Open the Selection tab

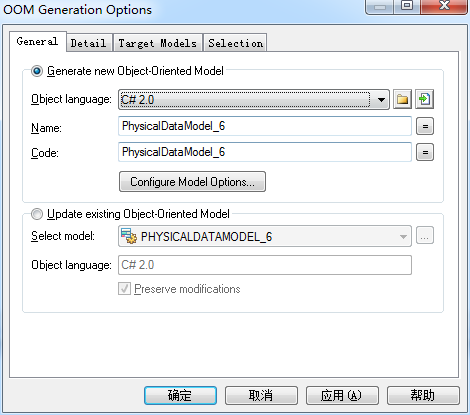[235, 43]
